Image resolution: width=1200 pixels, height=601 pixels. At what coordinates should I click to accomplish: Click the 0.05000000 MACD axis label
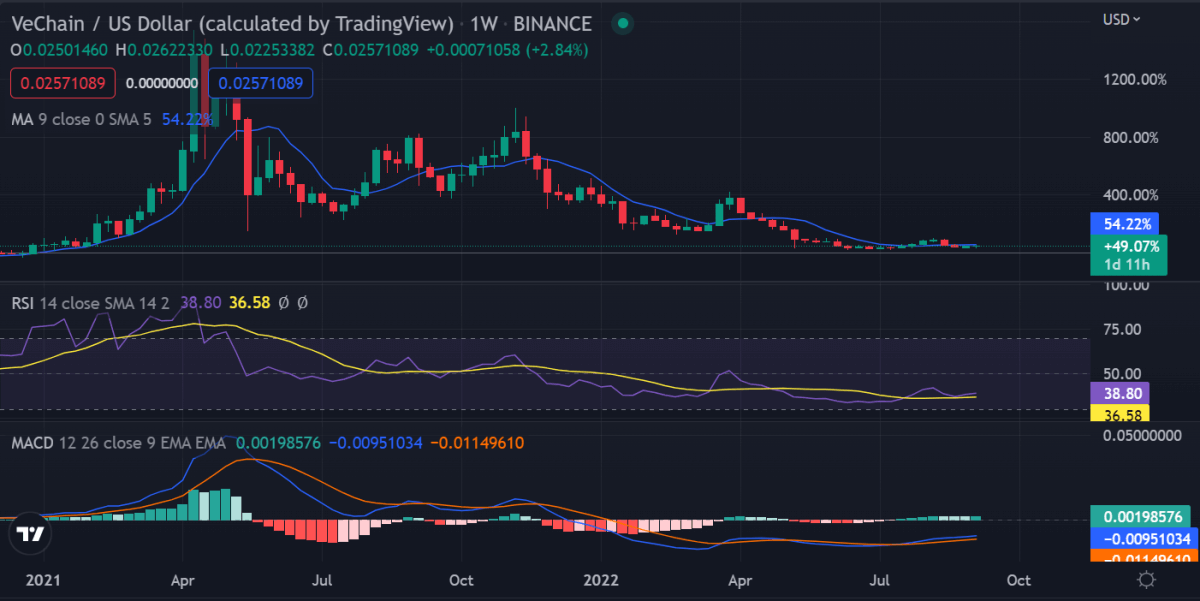pyautogui.click(x=1141, y=435)
